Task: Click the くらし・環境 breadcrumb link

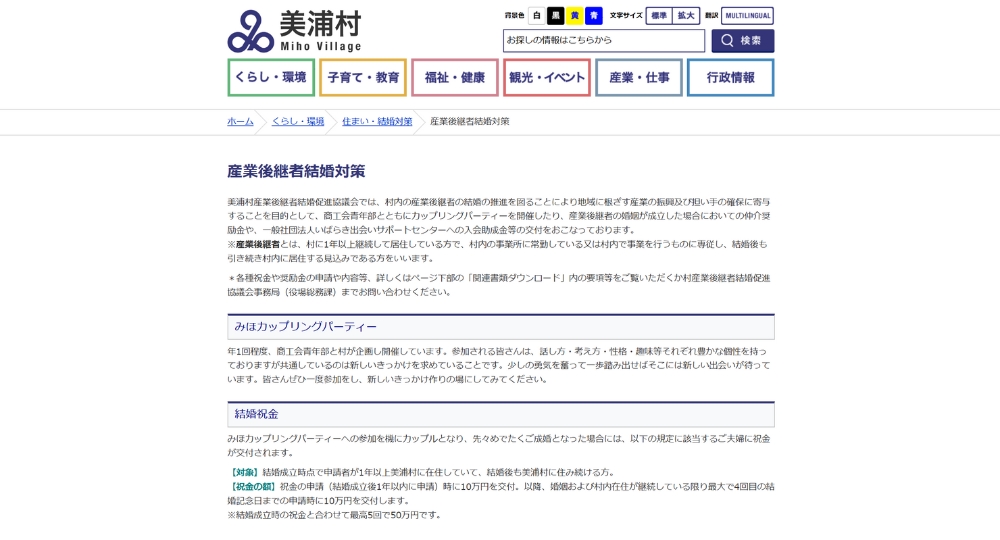Action: pos(298,121)
